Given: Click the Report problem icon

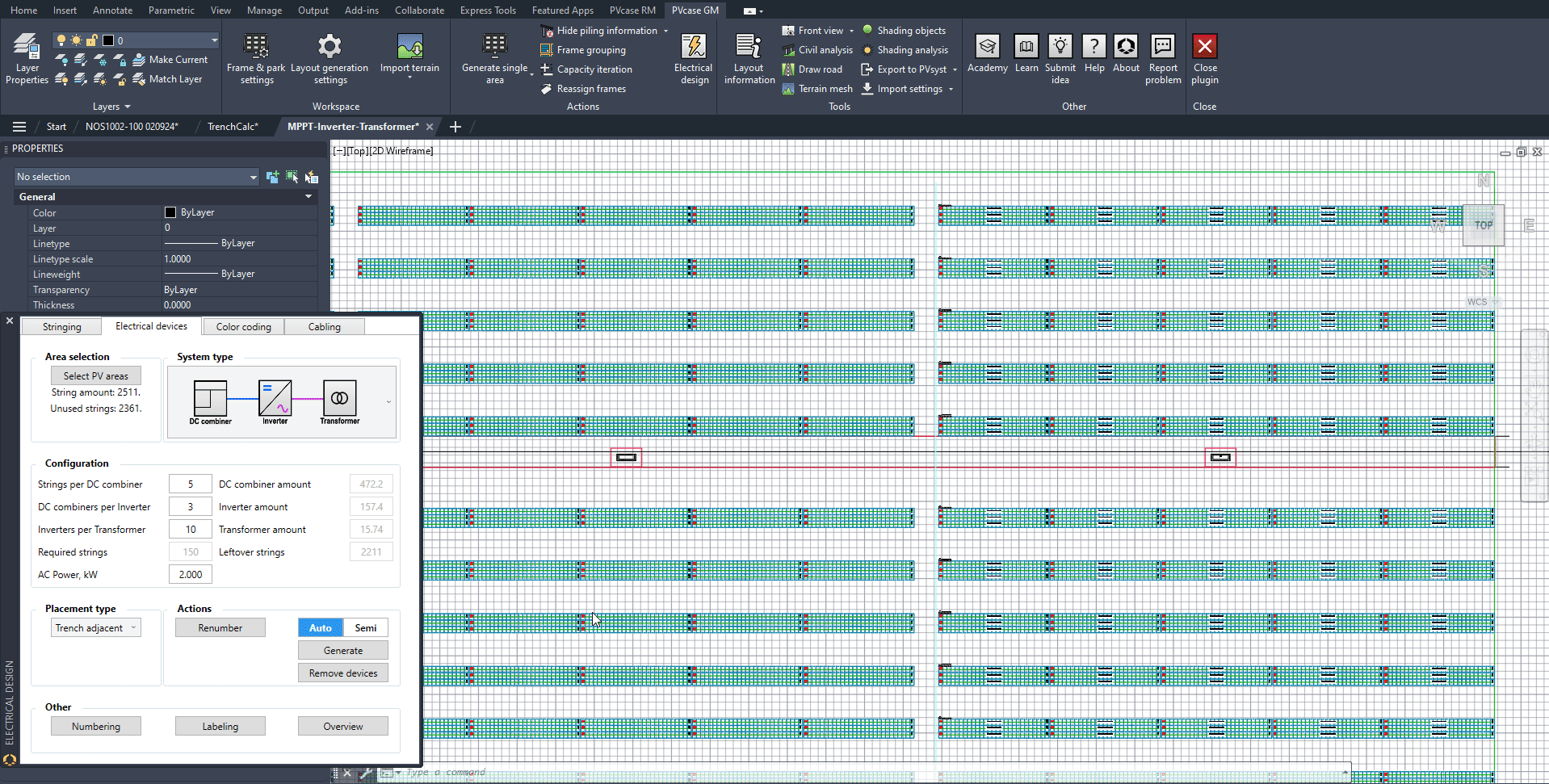Looking at the screenshot, I should pos(1162,47).
